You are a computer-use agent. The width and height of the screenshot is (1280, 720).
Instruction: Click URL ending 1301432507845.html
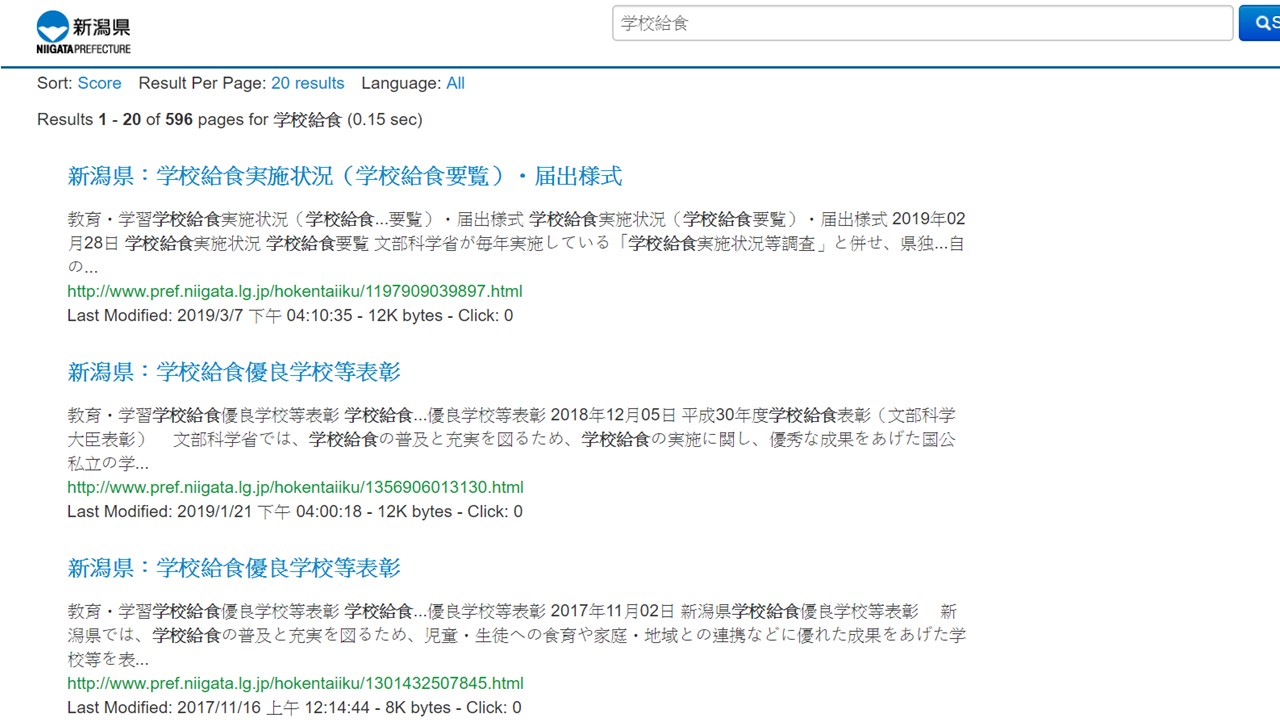(x=295, y=683)
